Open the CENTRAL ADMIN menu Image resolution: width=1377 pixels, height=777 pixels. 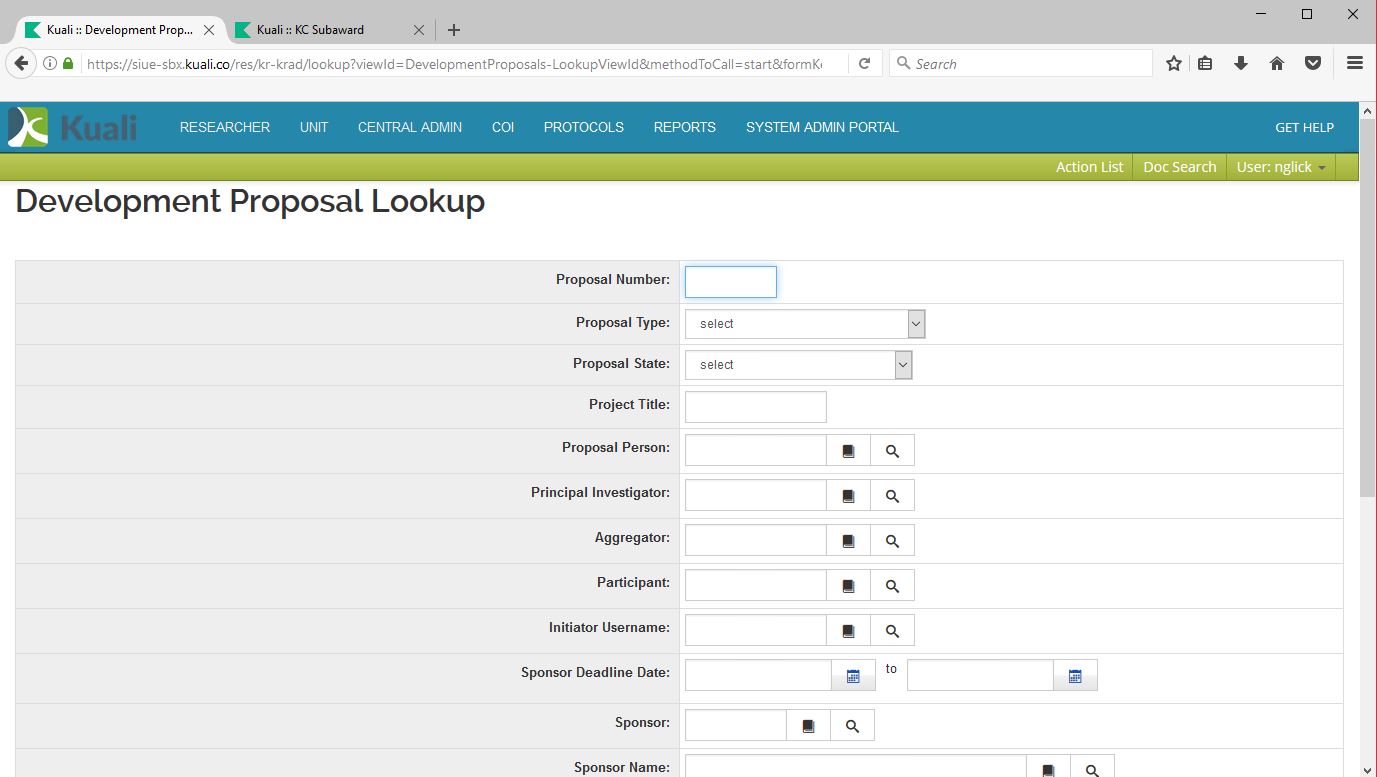click(410, 127)
